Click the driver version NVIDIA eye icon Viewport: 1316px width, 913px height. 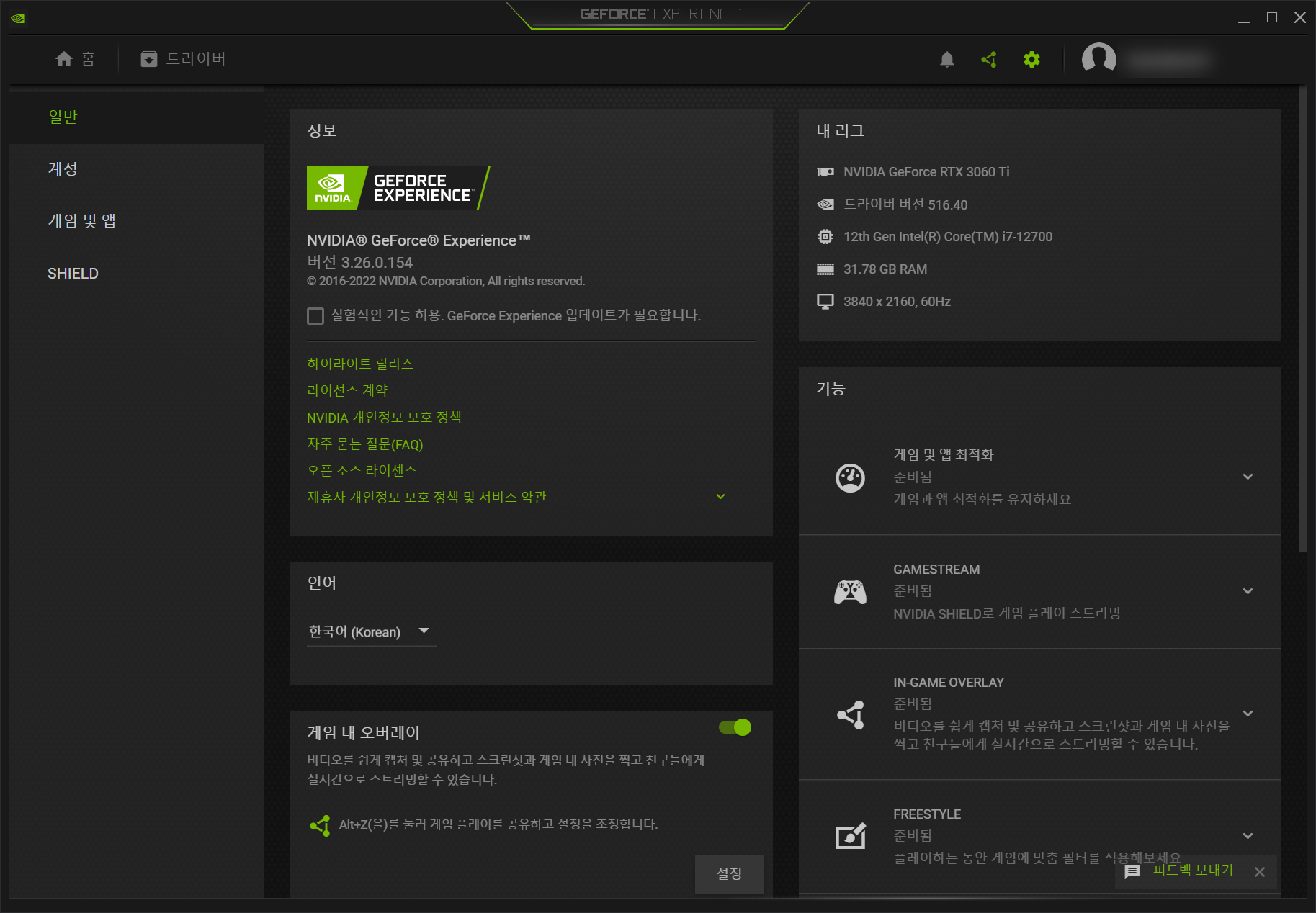pyautogui.click(x=825, y=204)
